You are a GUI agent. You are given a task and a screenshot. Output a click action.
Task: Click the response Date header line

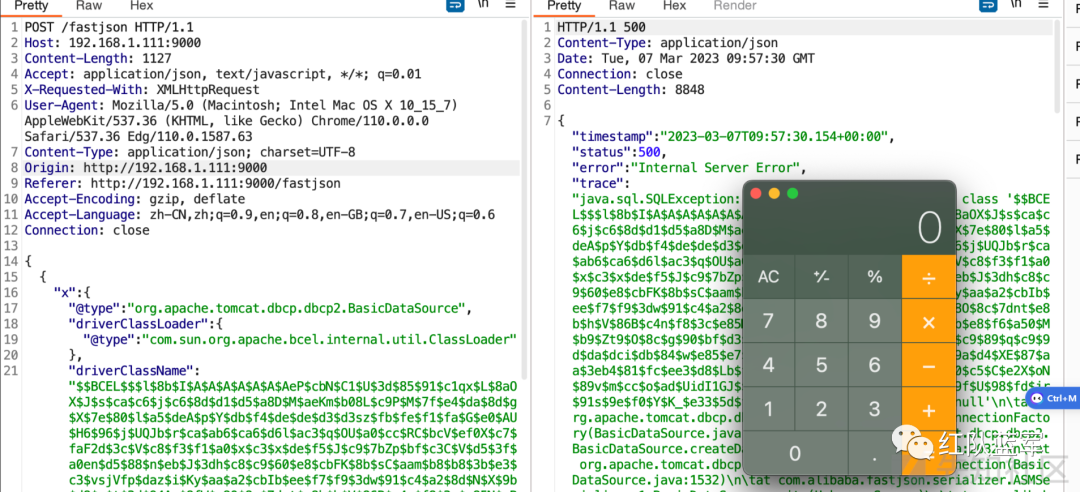coord(686,59)
